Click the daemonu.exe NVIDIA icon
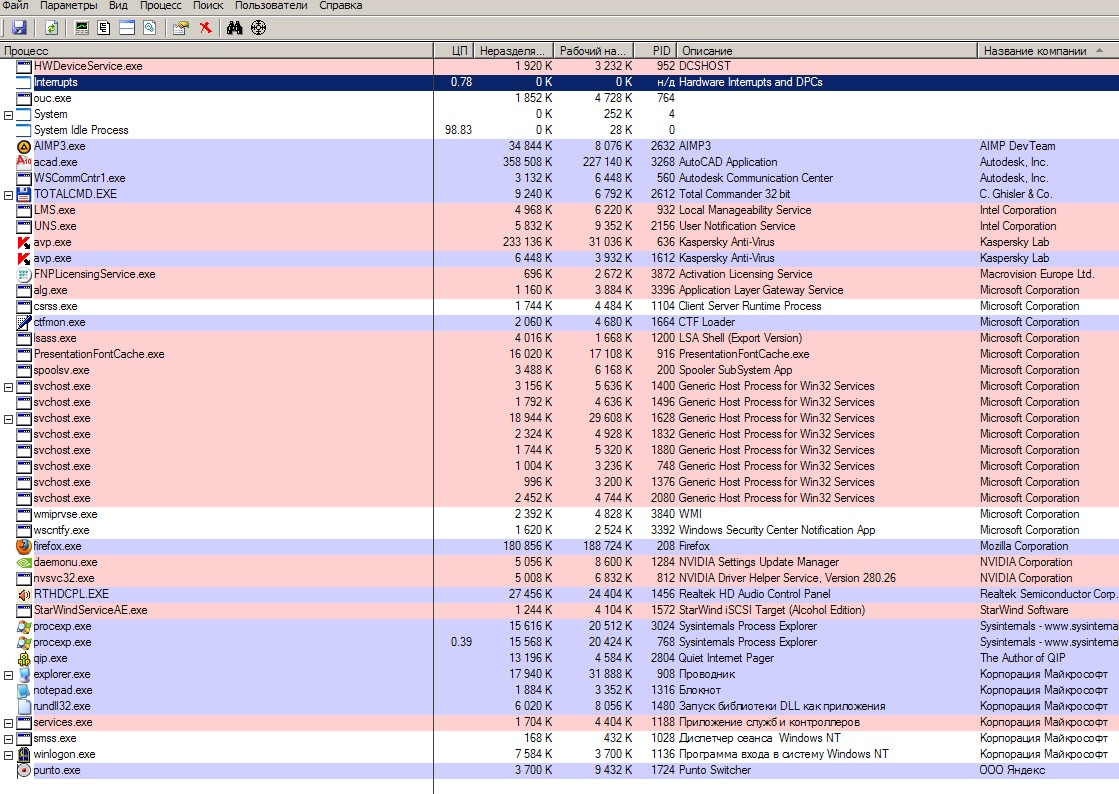This screenshot has width=1119, height=794. pos(24,562)
